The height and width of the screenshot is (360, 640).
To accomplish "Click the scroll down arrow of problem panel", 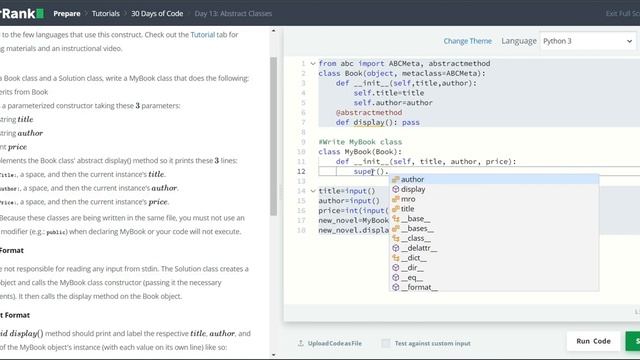I will click(273, 355).
